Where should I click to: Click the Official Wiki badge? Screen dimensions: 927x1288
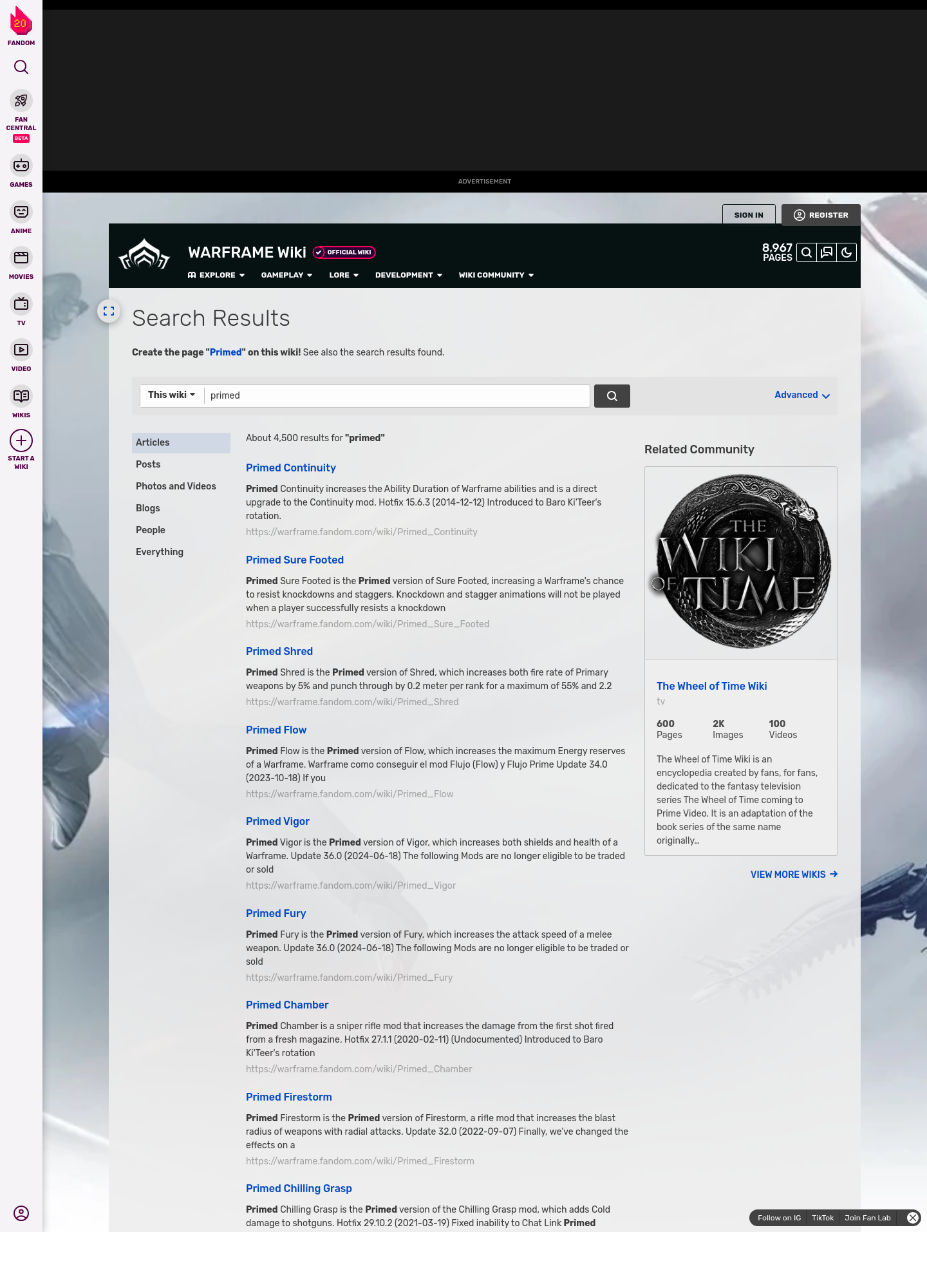click(x=344, y=252)
